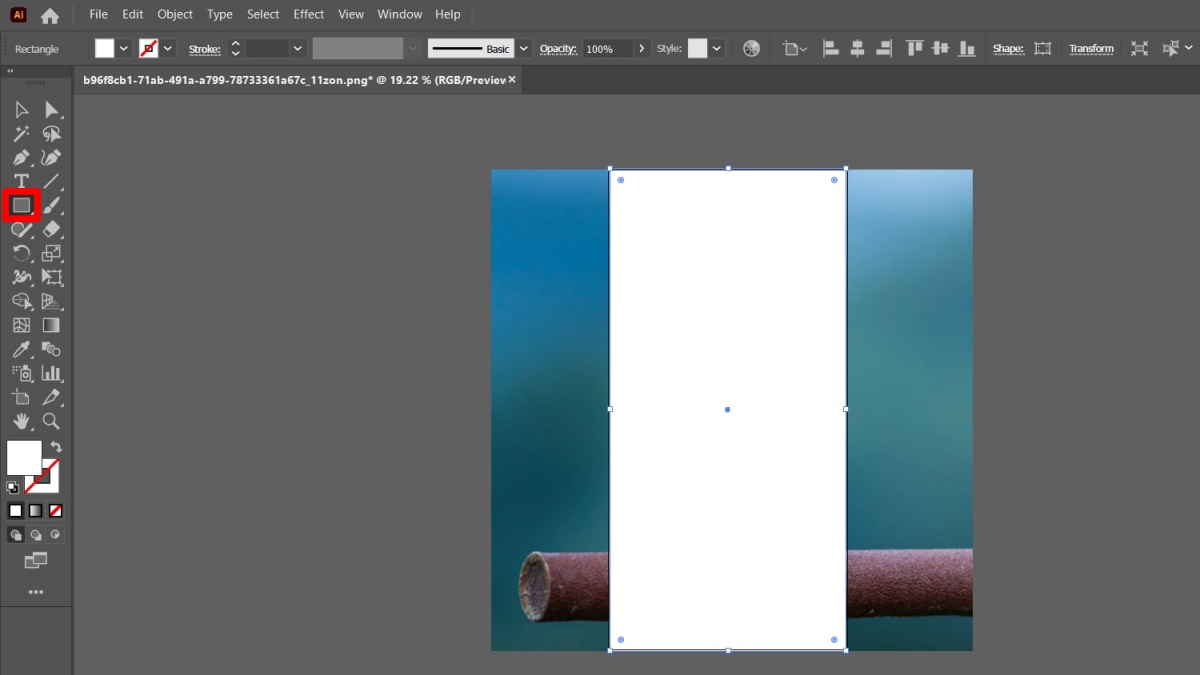Select the Shaper tool
This screenshot has height=675, width=1200.
click(x=21, y=229)
